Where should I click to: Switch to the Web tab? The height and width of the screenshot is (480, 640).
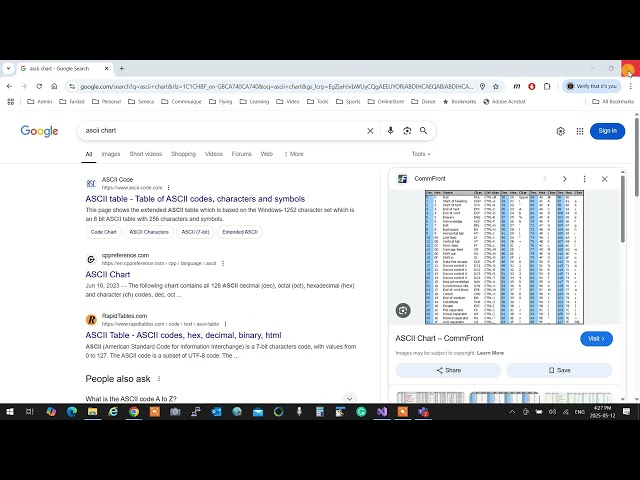tap(267, 154)
